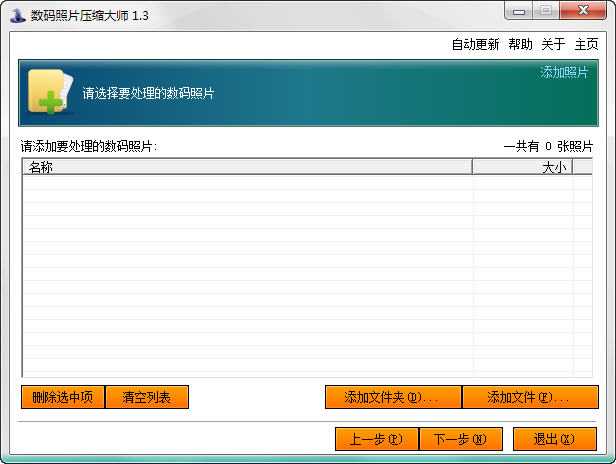Sort list by 大小 column header
The image size is (616, 464).
(x=522, y=167)
